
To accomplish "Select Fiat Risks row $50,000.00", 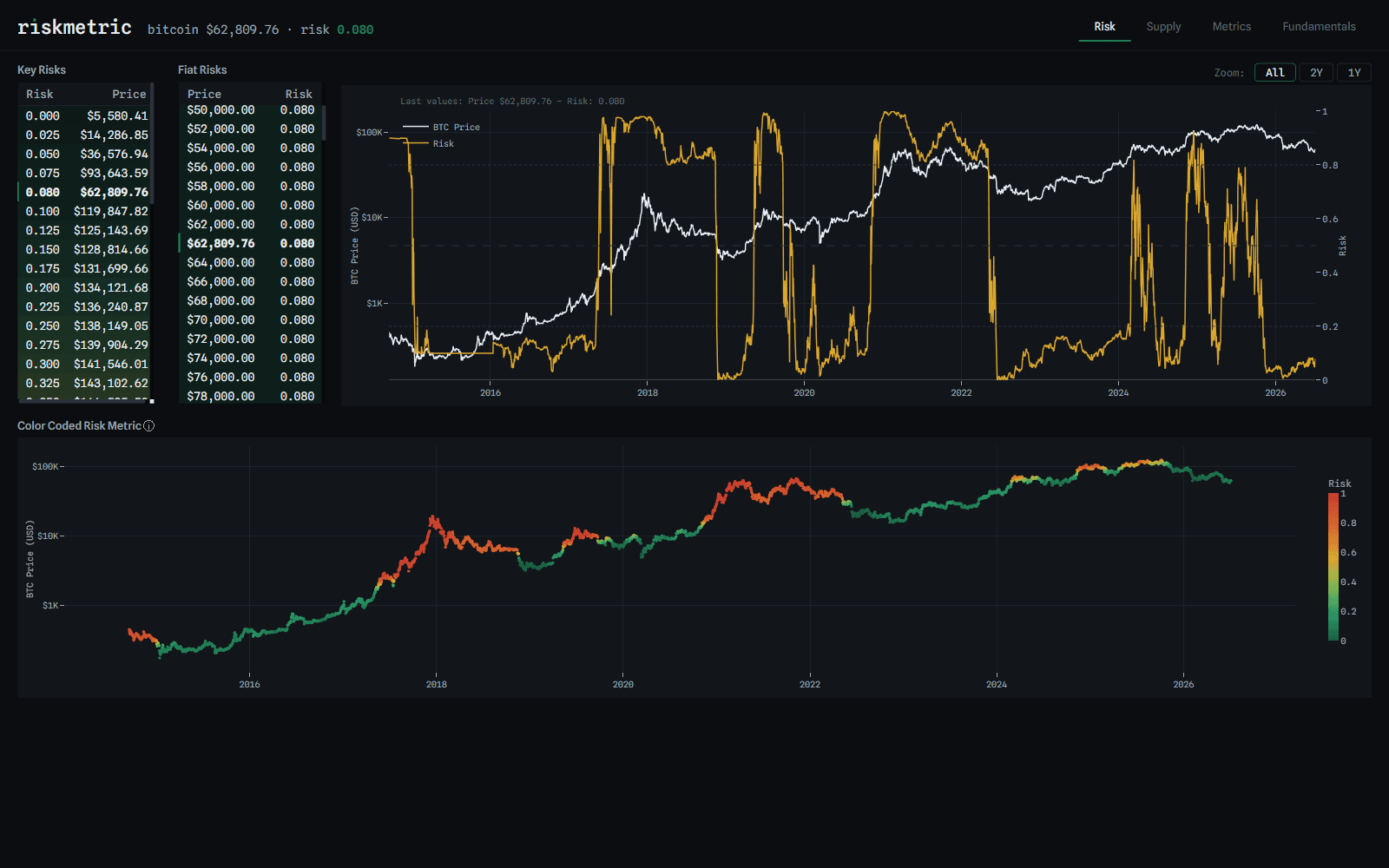I will (250, 110).
